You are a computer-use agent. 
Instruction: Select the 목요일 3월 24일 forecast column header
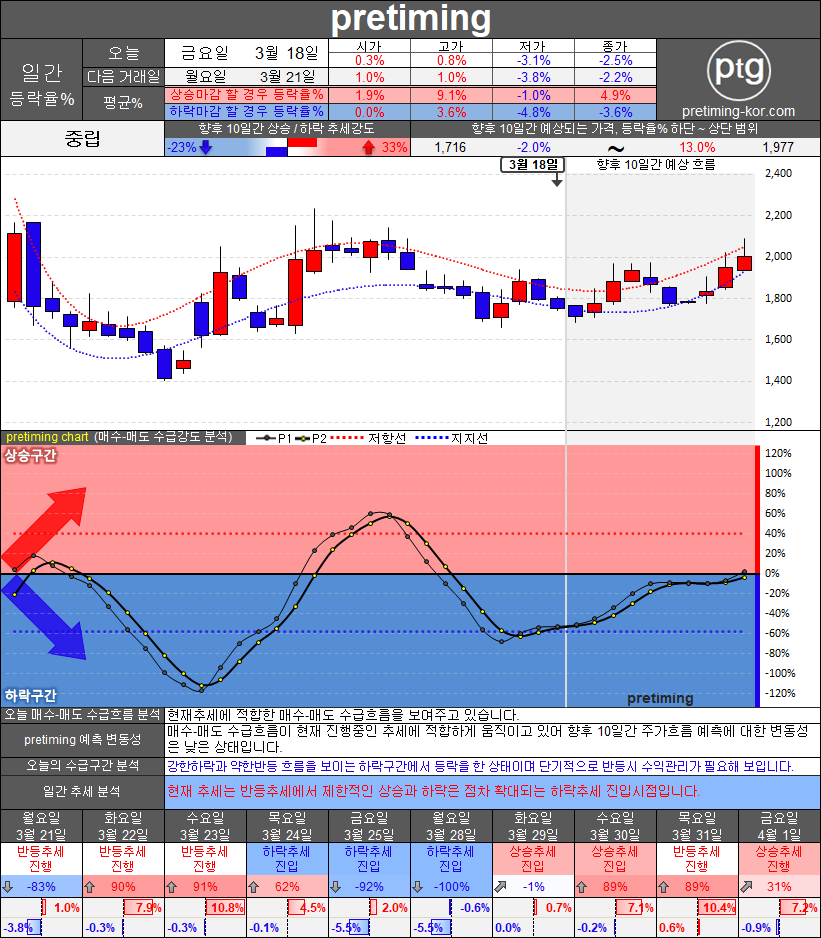tap(287, 826)
